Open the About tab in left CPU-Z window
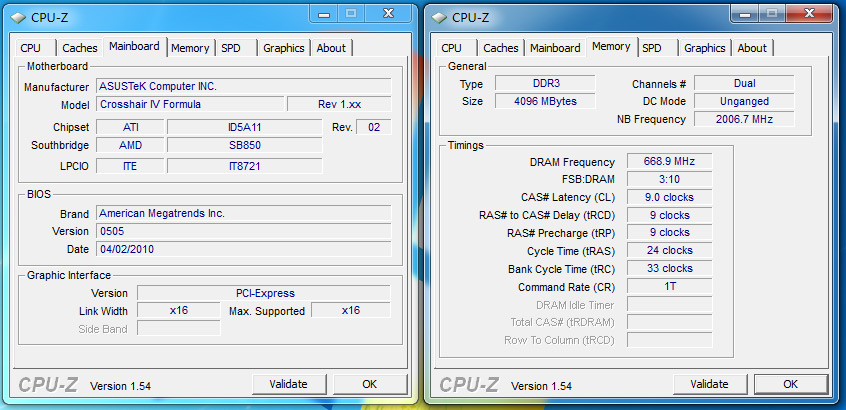The width and height of the screenshot is (846, 410). click(331, 48)
